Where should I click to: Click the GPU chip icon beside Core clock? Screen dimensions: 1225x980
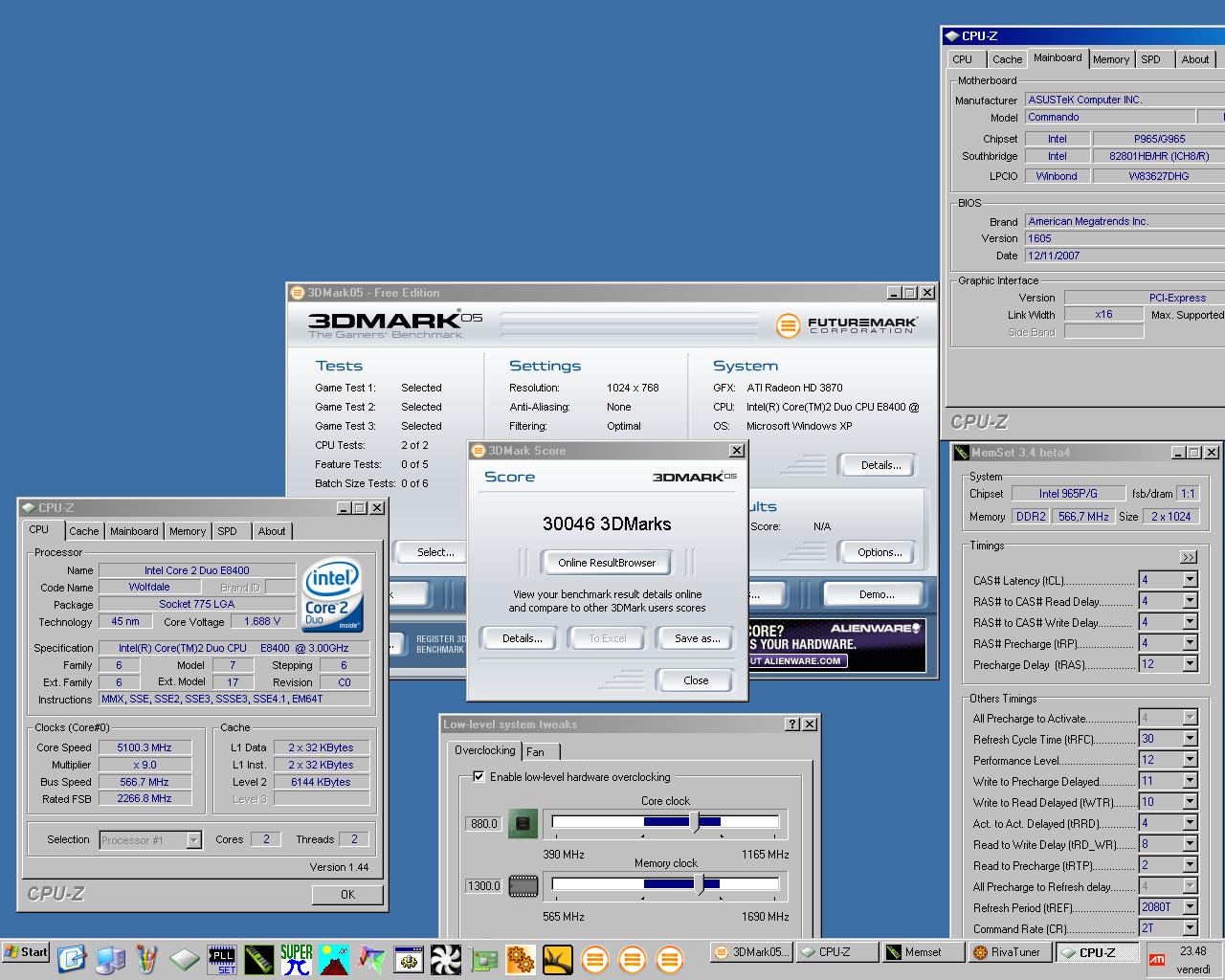(523, 823)
